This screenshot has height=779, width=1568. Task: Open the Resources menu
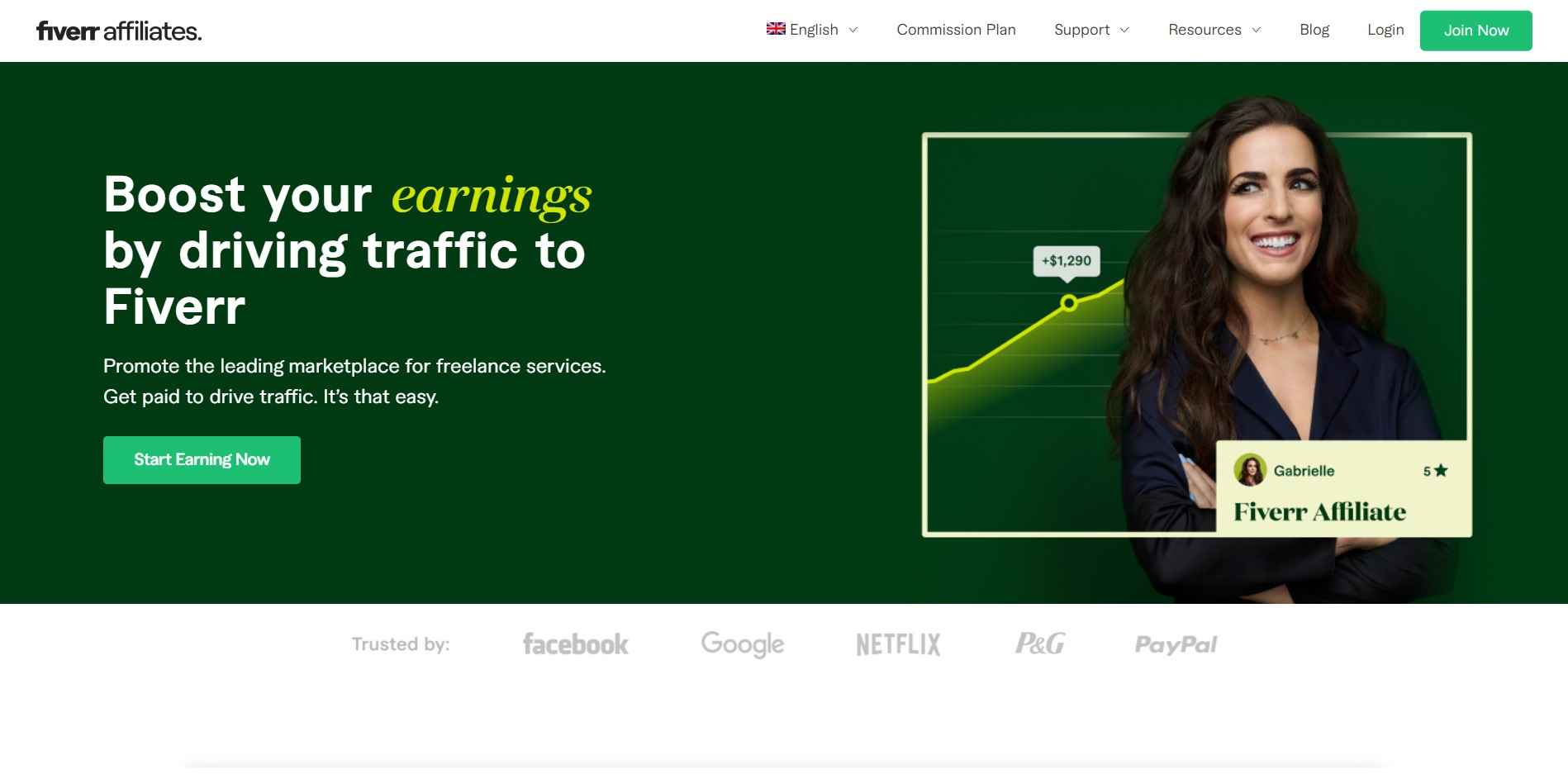[1205, 30]
